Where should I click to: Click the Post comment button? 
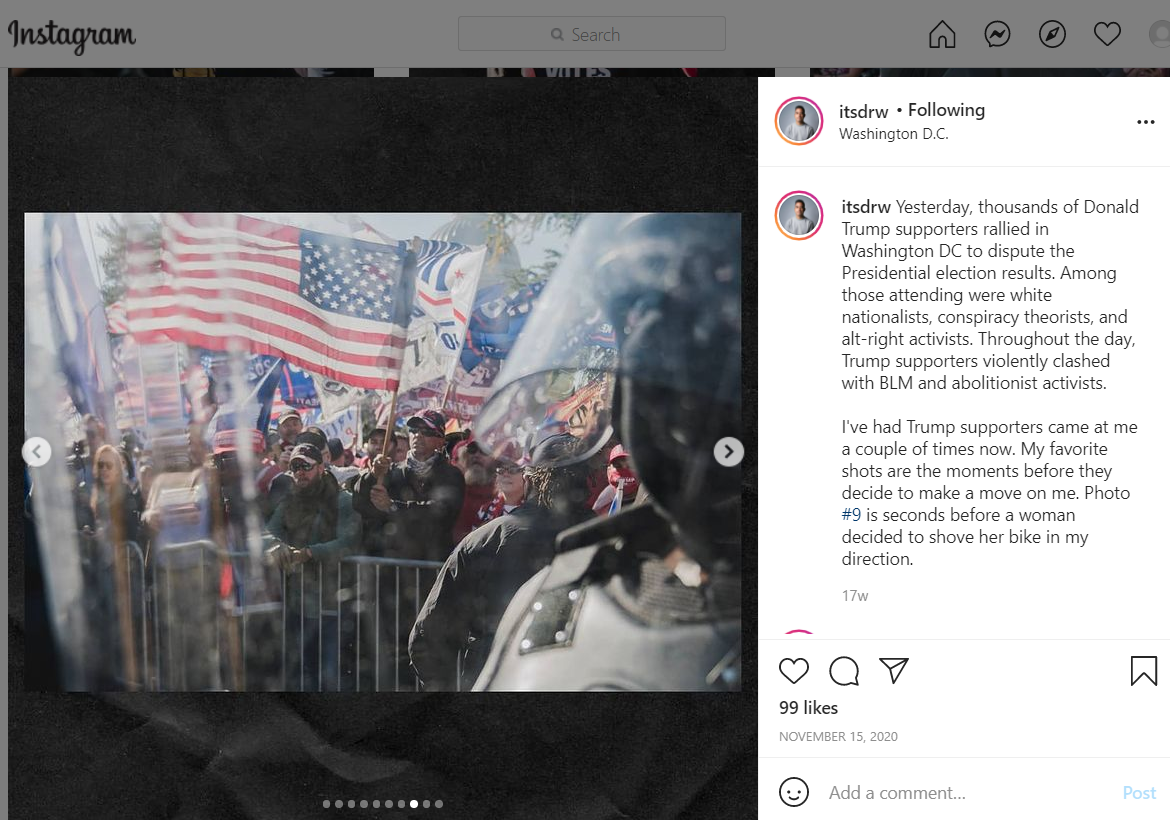tap(1139, 792)
